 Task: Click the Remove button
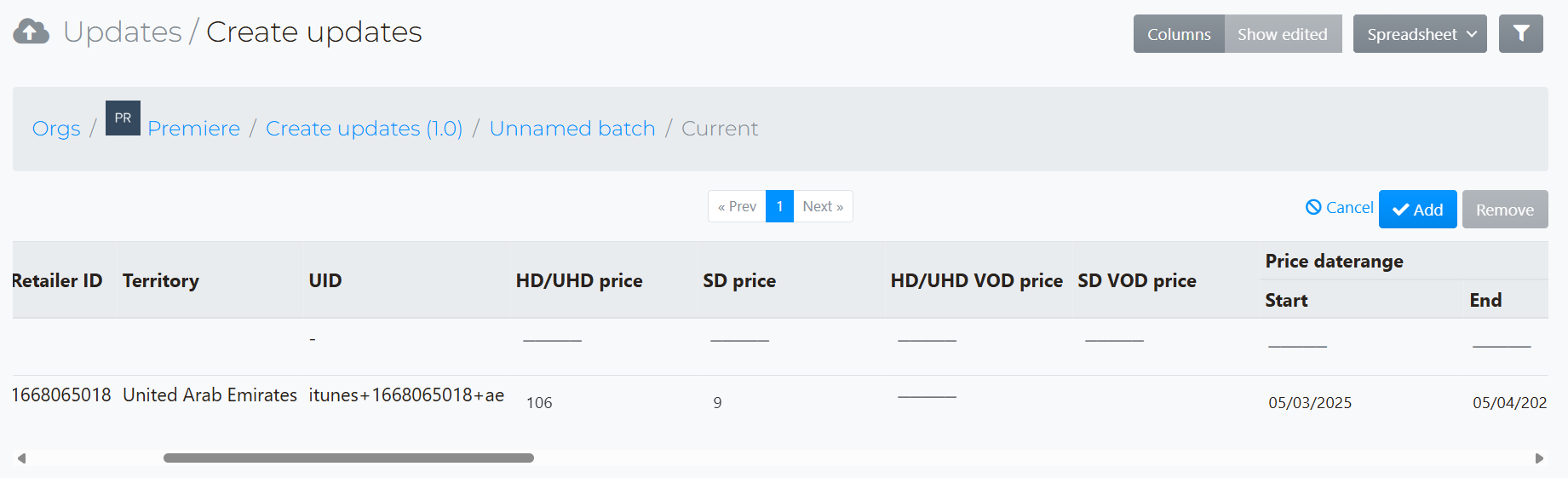[x=1505, y=210]
